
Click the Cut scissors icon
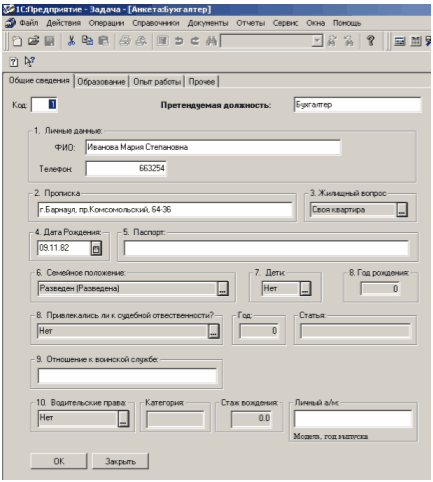(x=71, y=41)
